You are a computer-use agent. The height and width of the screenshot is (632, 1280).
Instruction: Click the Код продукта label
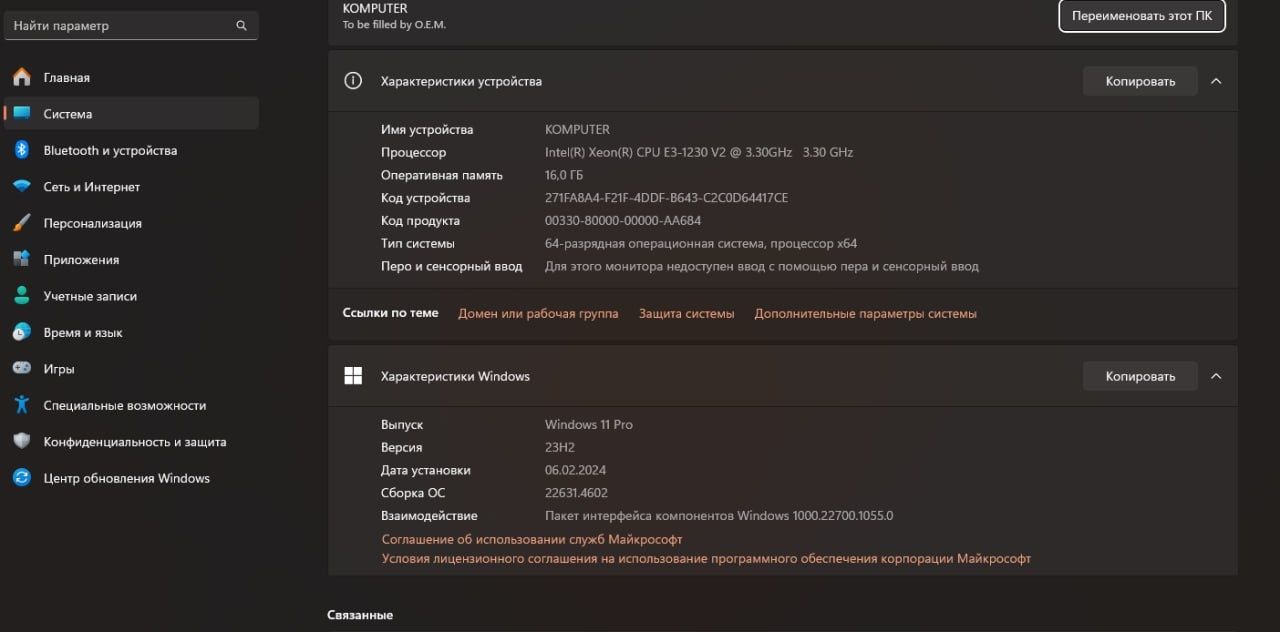420,221
